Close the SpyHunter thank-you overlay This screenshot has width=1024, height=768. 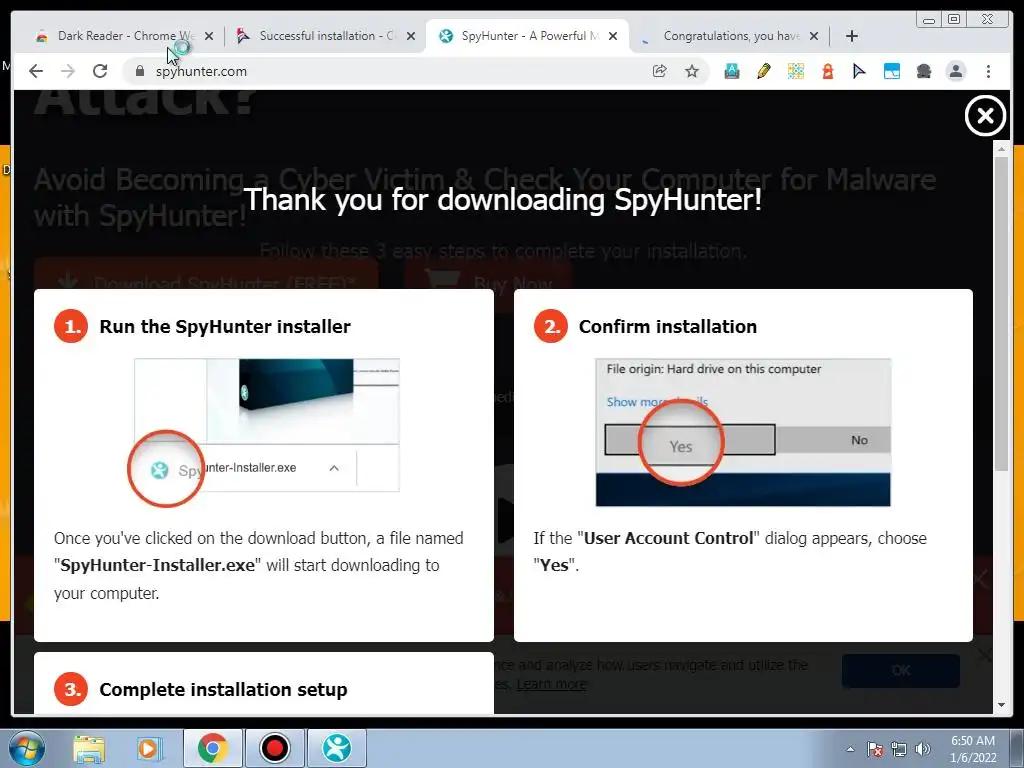click(x=985, y=116)
